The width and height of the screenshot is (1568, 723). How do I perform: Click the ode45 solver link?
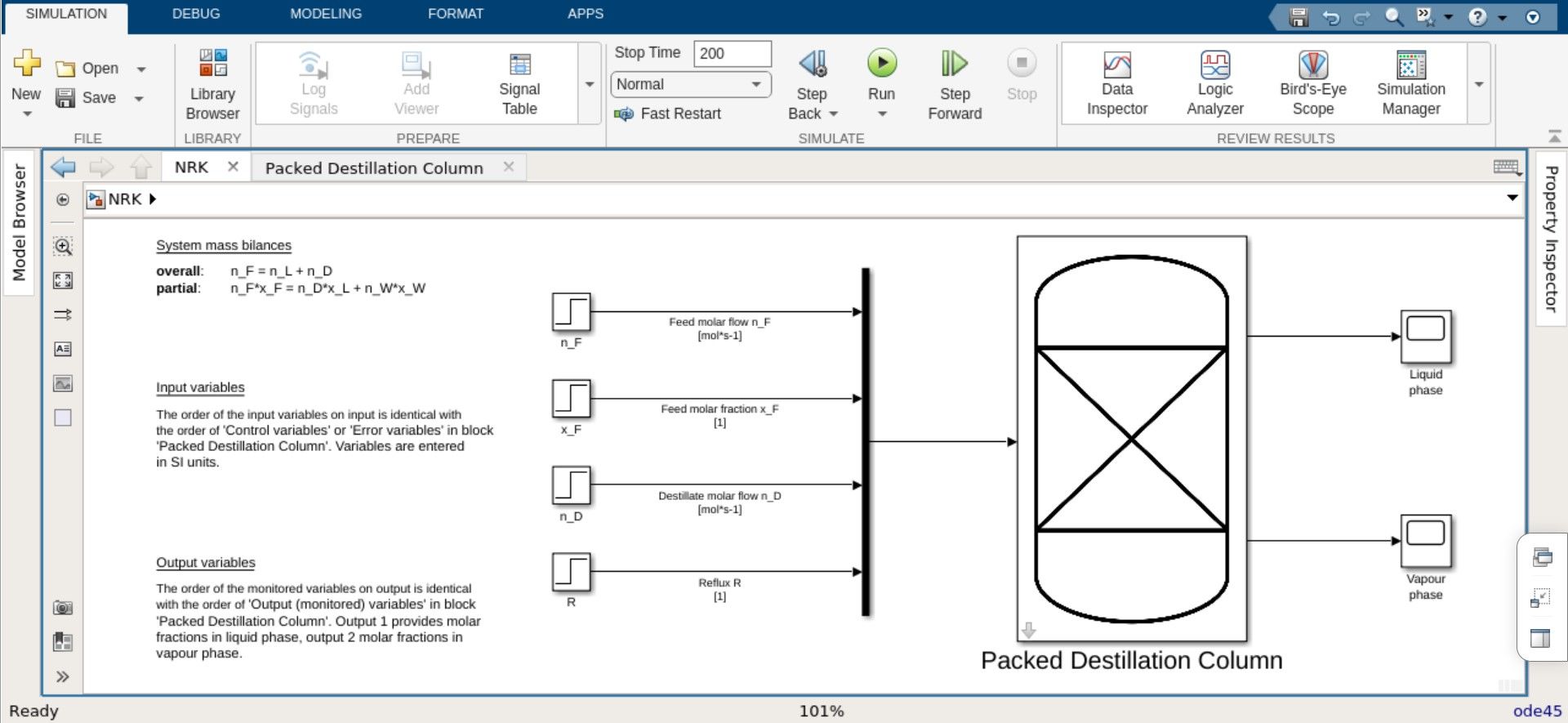click(x=1536, y=711)
